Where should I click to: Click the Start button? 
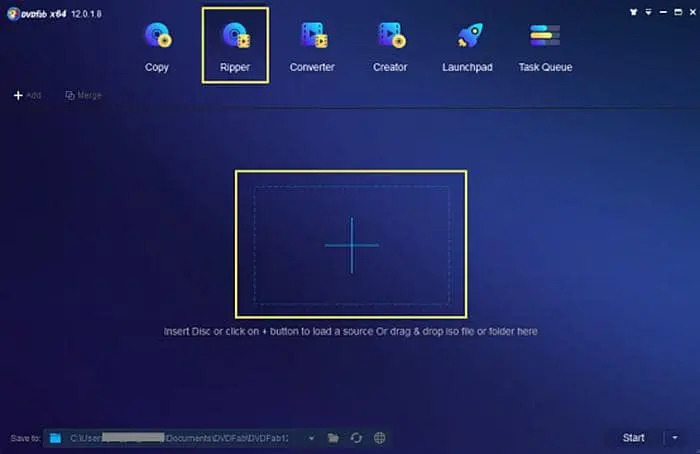tap(633, 438)
